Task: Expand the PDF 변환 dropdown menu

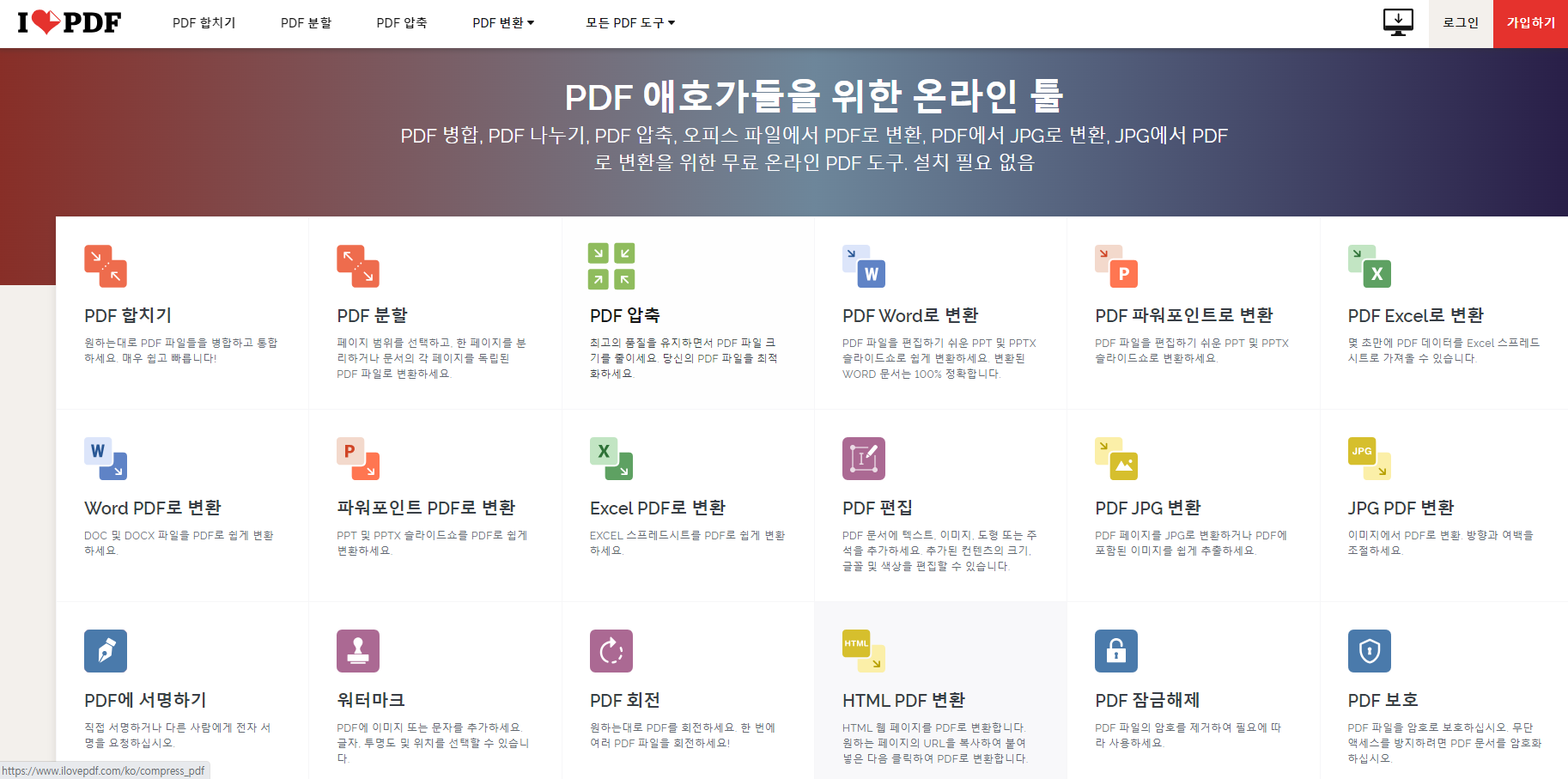Action: 503,23
